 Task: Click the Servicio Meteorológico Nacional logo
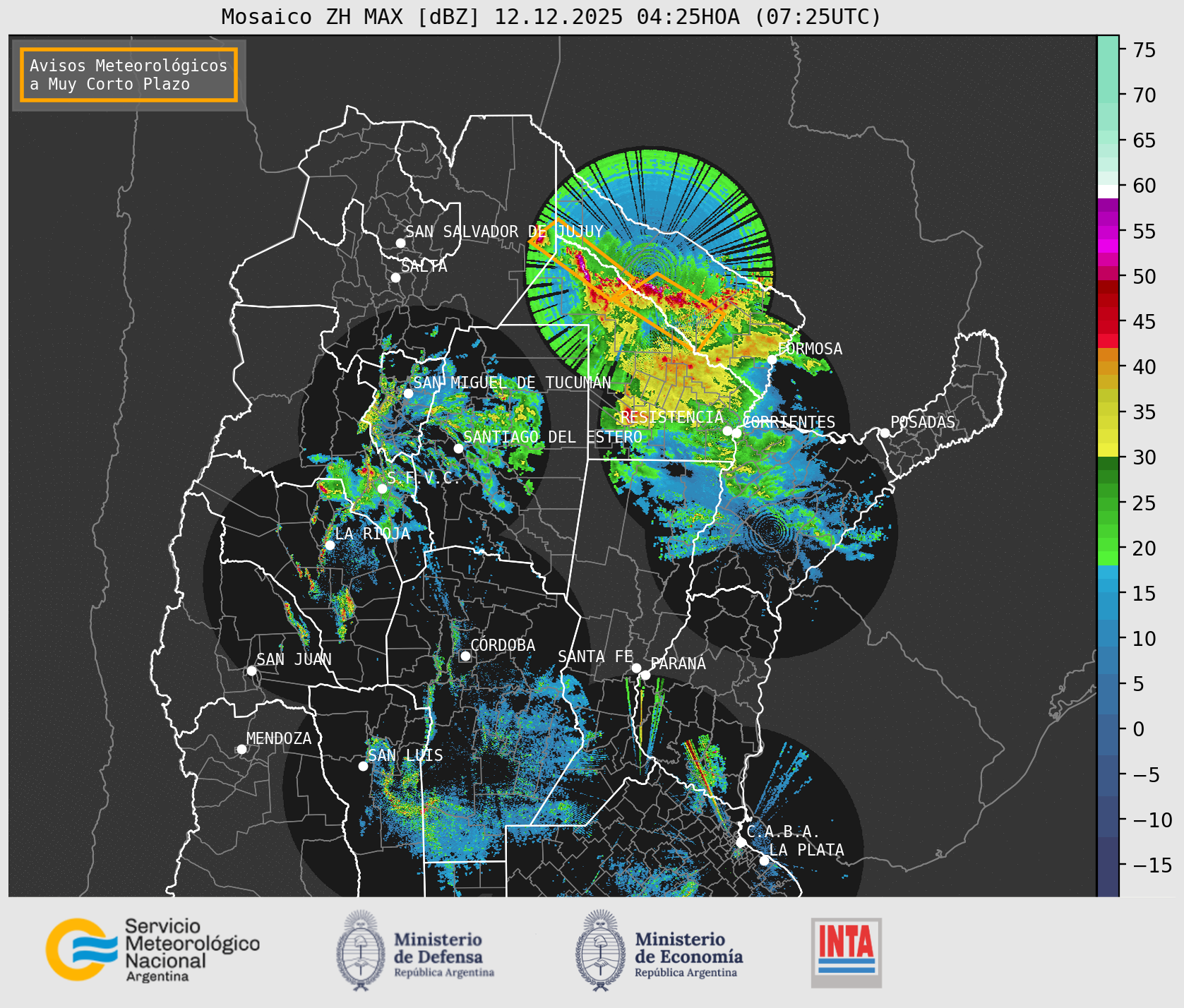tap(153, 949)
